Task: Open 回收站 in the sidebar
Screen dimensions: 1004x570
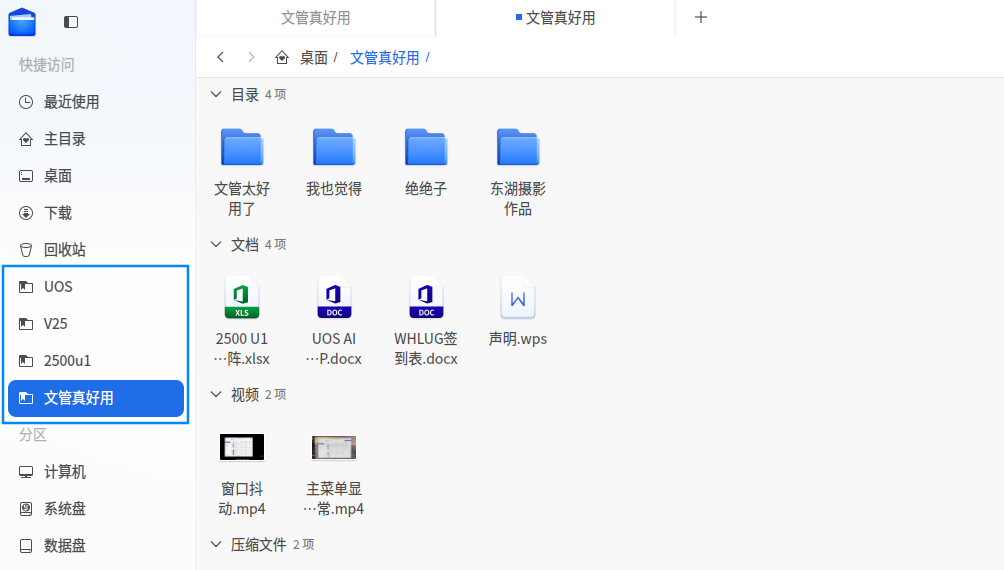Action: click(65, 250)
